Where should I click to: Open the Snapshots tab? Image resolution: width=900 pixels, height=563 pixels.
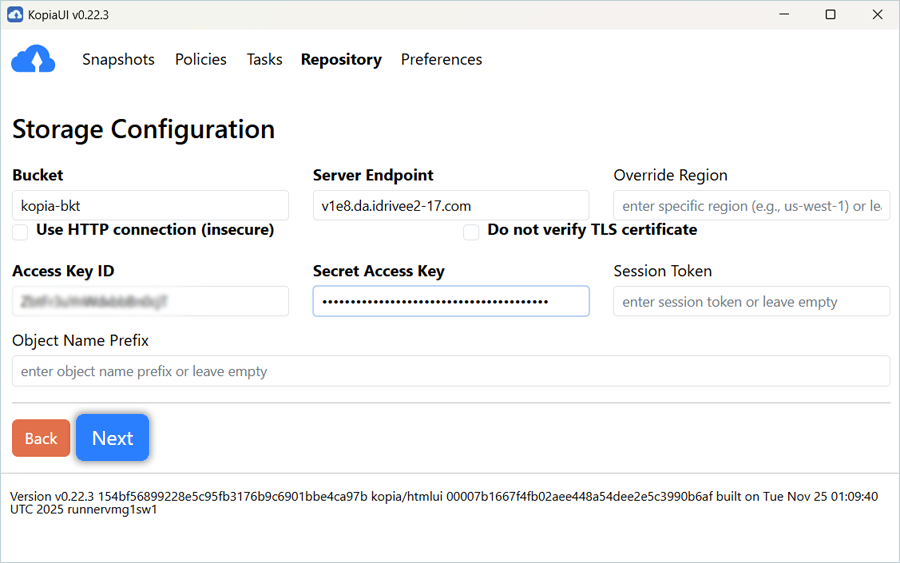pos(118,60)
